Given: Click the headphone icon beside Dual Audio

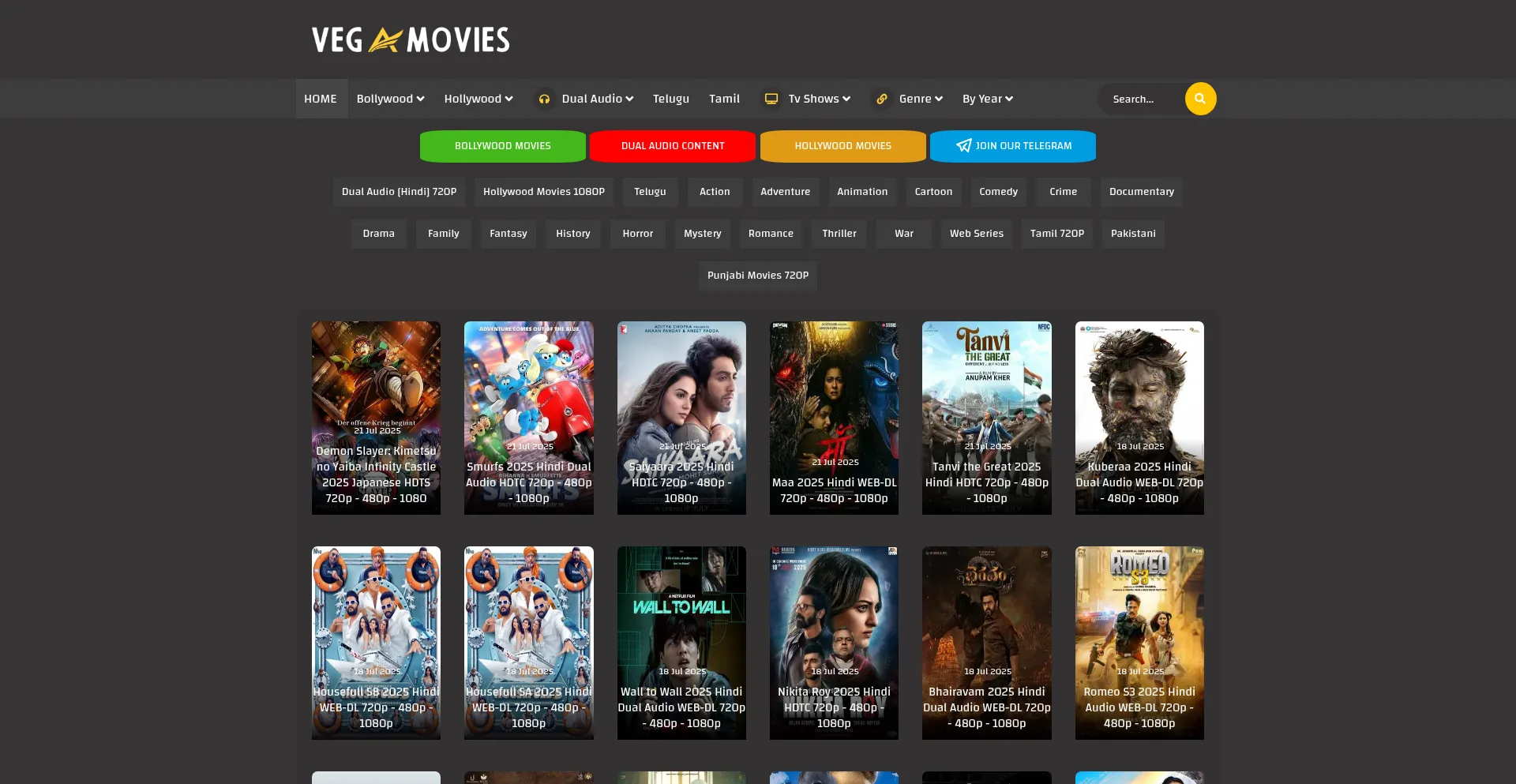Looking at the screenshot, I should 544,99.
